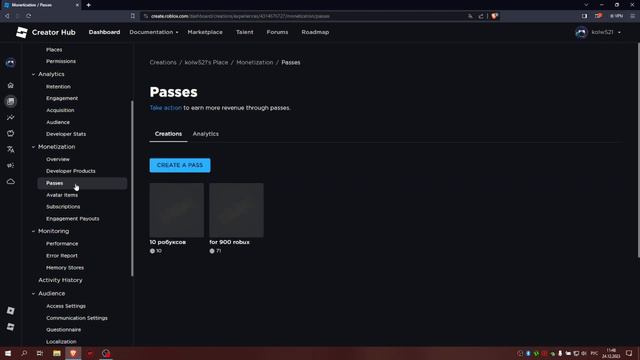Image resolution: width=640 pixels, height=360 pixels.
Task: Open the Documentation dropdown
Action: 153,32
